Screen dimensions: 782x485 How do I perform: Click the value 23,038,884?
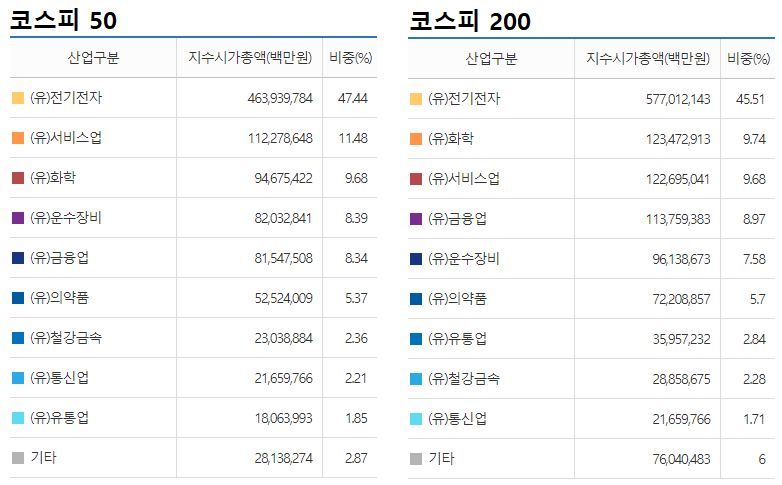click(283, 338)
